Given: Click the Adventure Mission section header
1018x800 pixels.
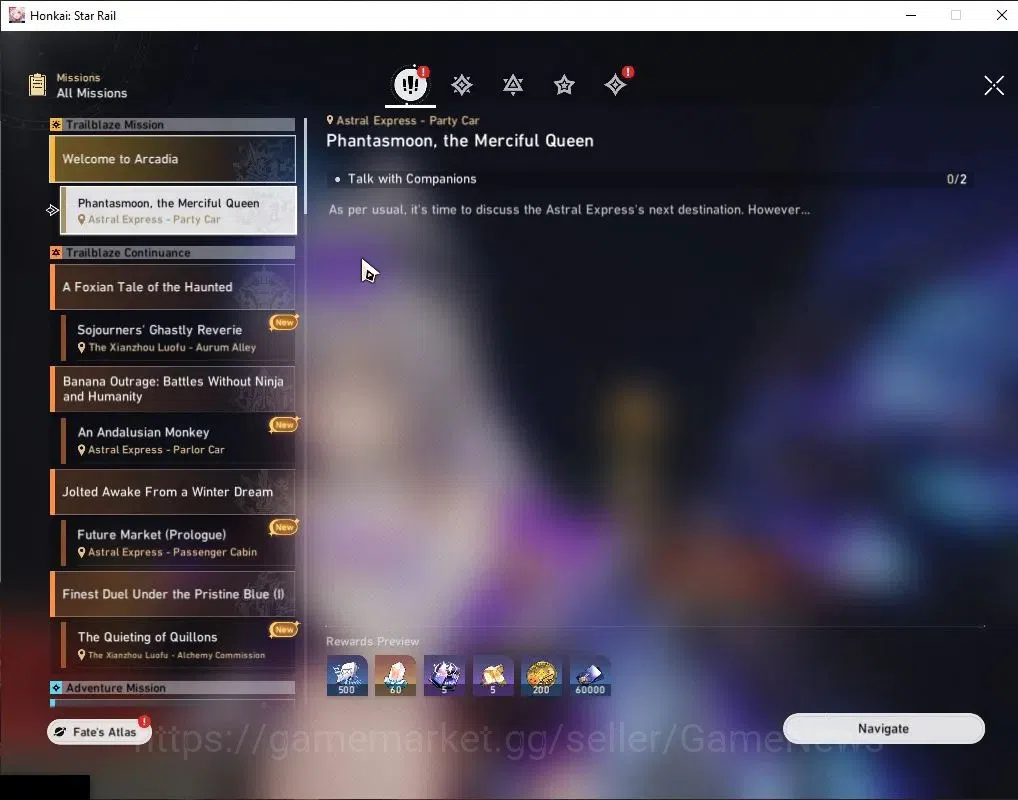Looking at the screenshot, I should click(173, 688).
